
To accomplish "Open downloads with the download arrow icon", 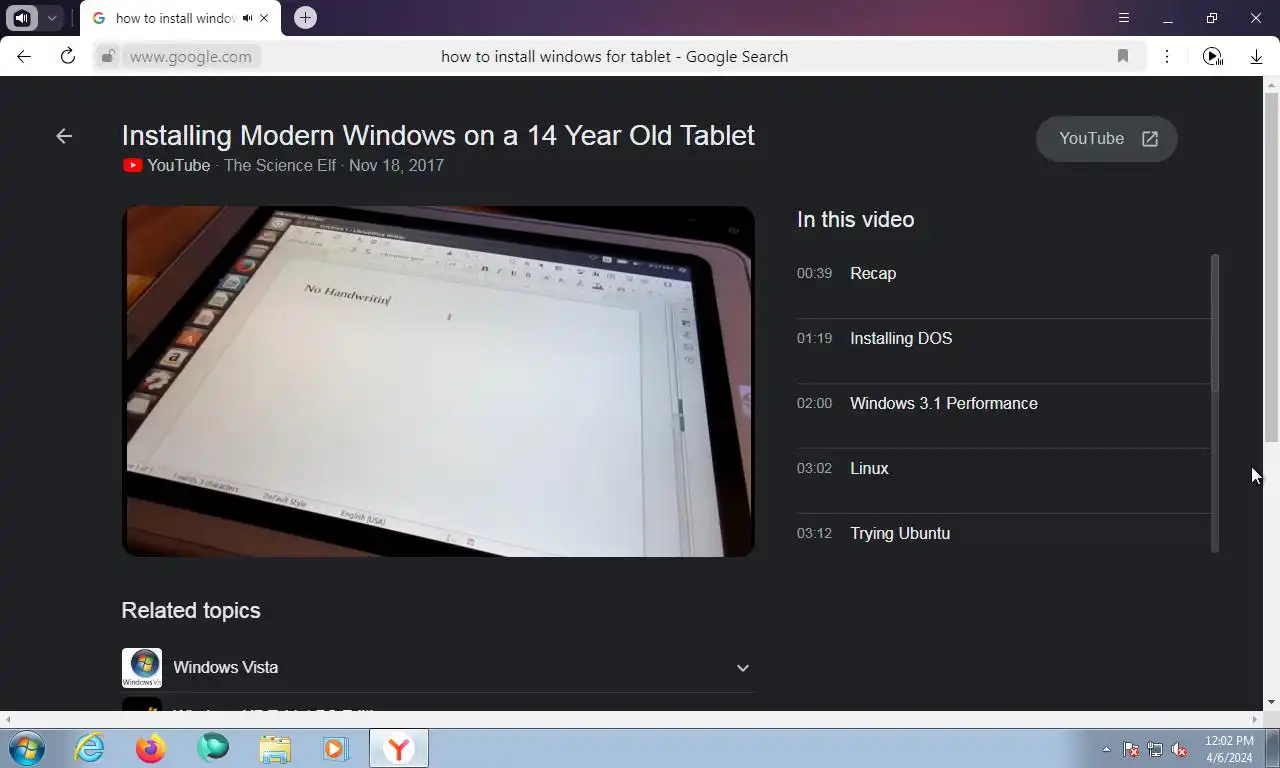I will [x=1256, y=57].
